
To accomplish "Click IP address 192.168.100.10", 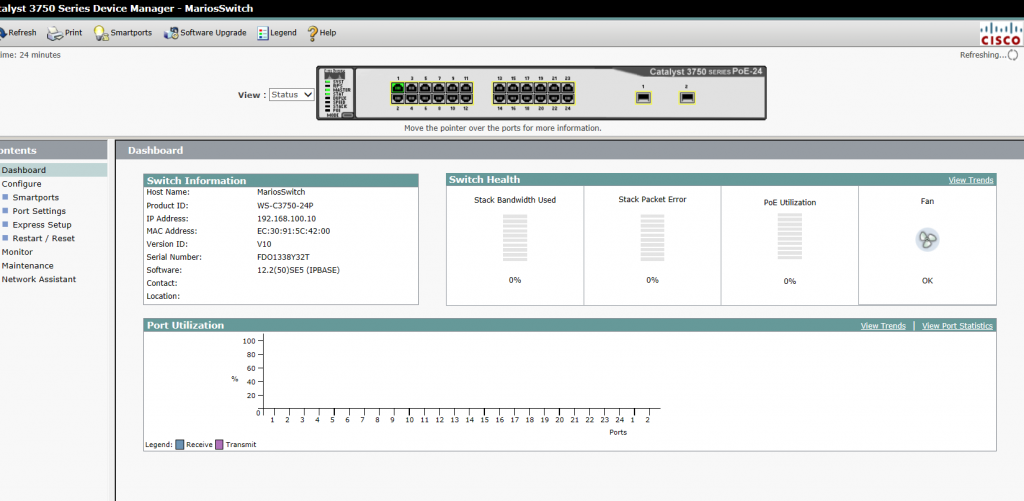I will tap(287, 219).
